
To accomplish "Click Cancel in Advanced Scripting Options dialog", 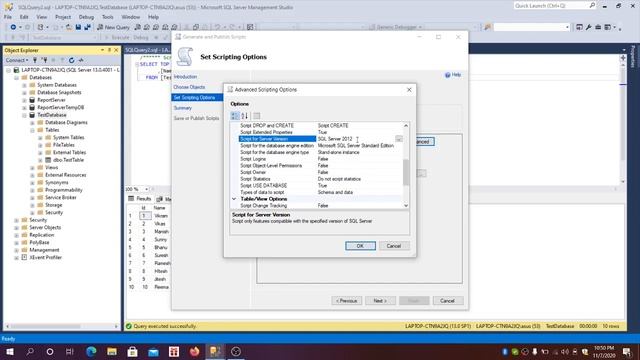I will (394, 246).
